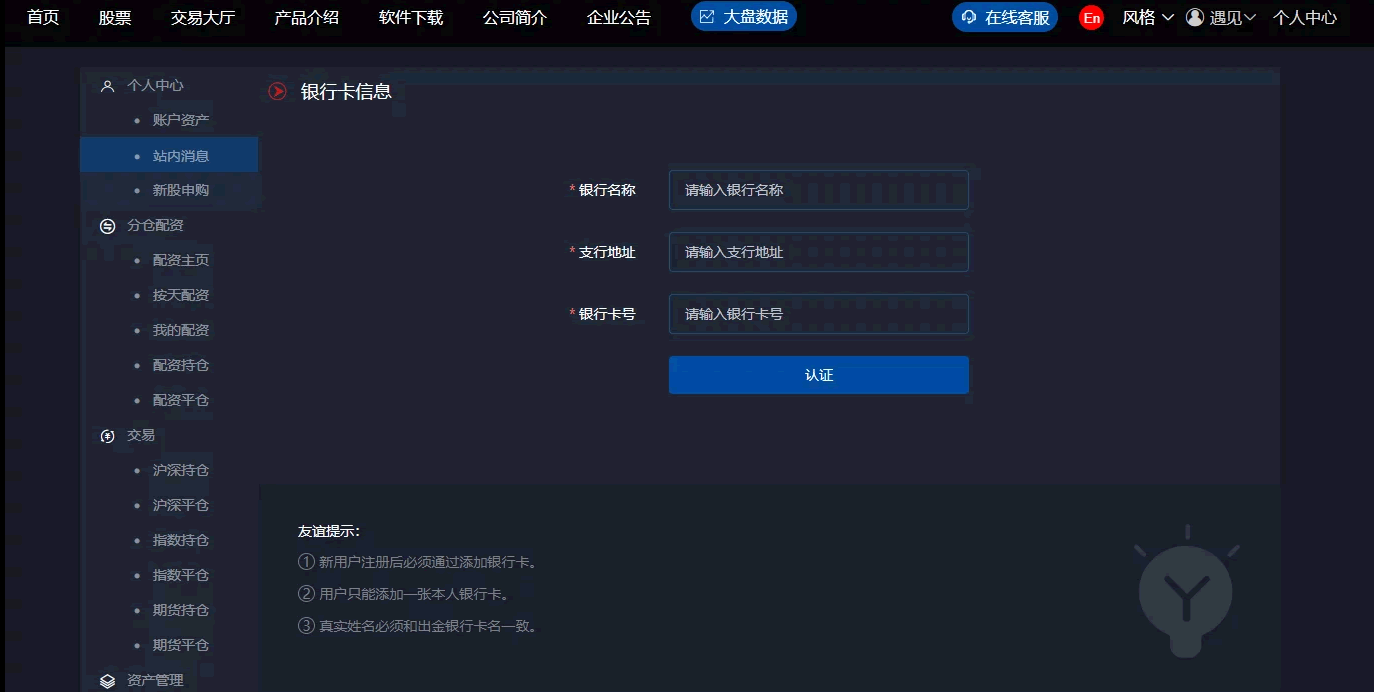Select 沪深持仓 under 交易 section
The height and width of the screenshot is (692, 1374).
[181, 470]
